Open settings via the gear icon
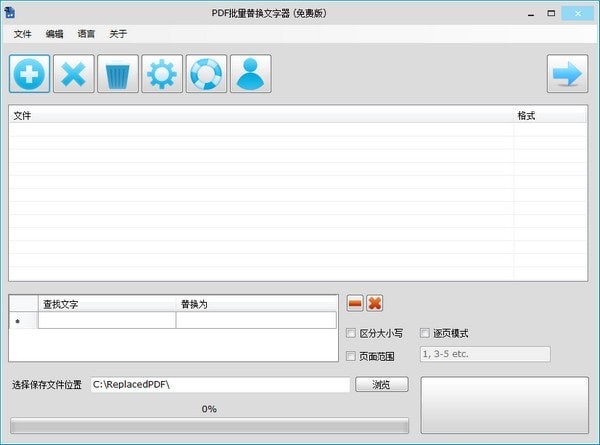600x445 pixels. 162,73
